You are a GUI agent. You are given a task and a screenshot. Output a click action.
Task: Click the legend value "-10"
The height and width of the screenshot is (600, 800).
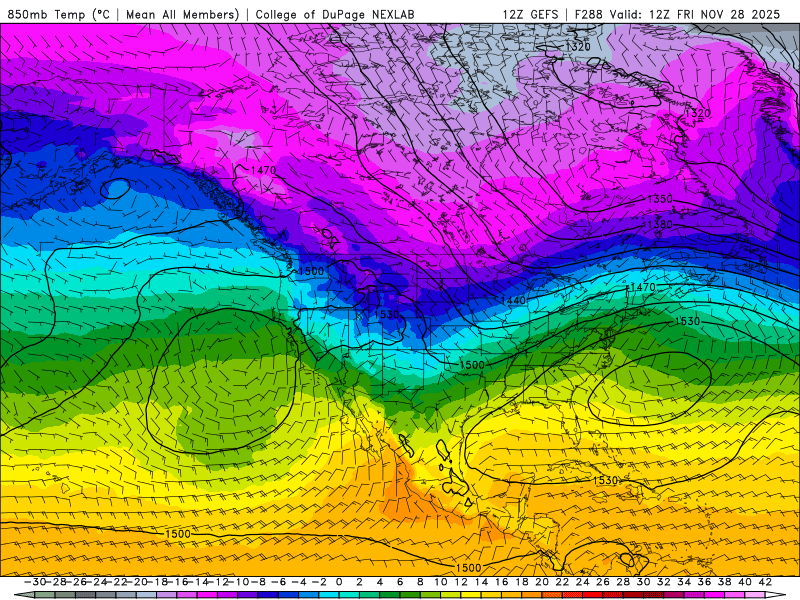(239, 582)
